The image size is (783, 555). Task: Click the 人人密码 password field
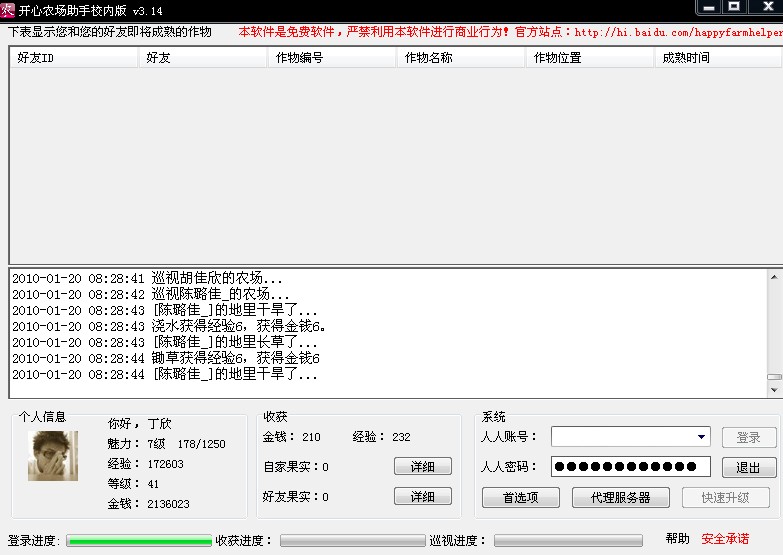point(630,467)
